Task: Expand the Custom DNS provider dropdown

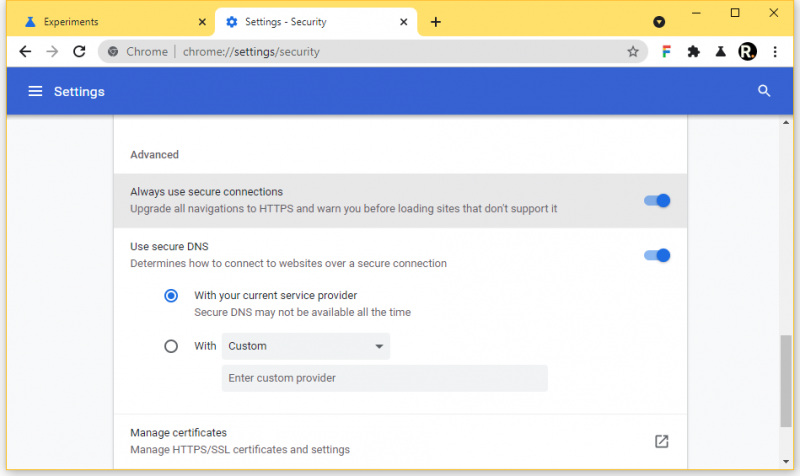Action: [305, 346]
